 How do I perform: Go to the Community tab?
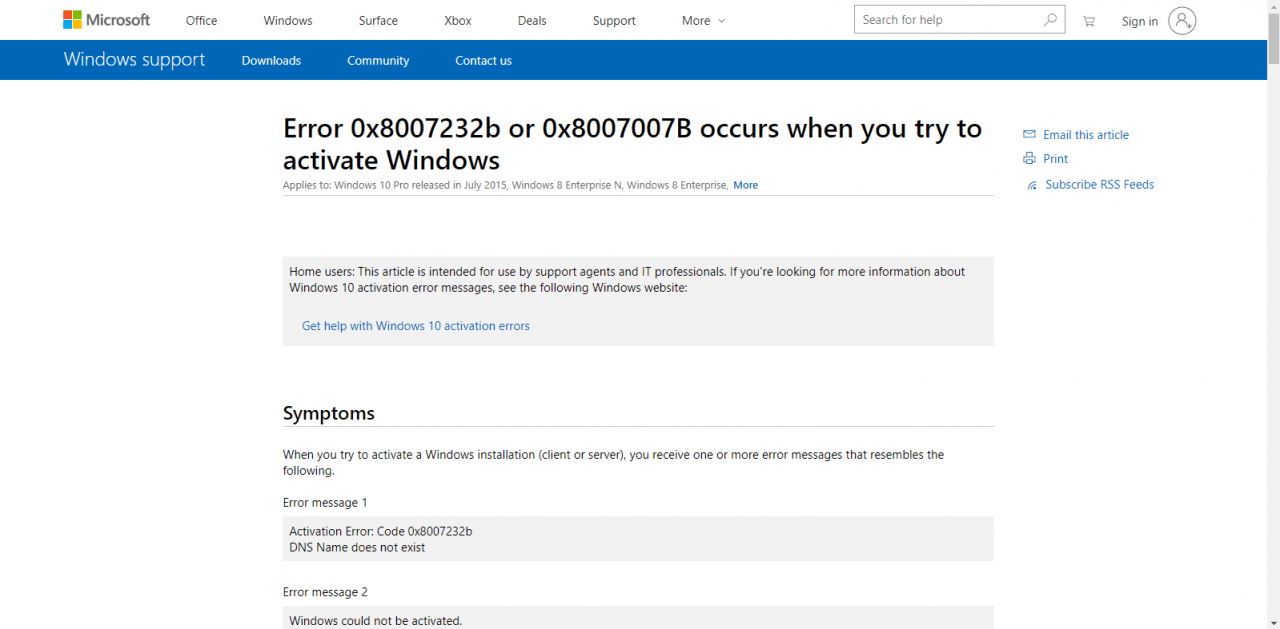click(x=378, y=60)
